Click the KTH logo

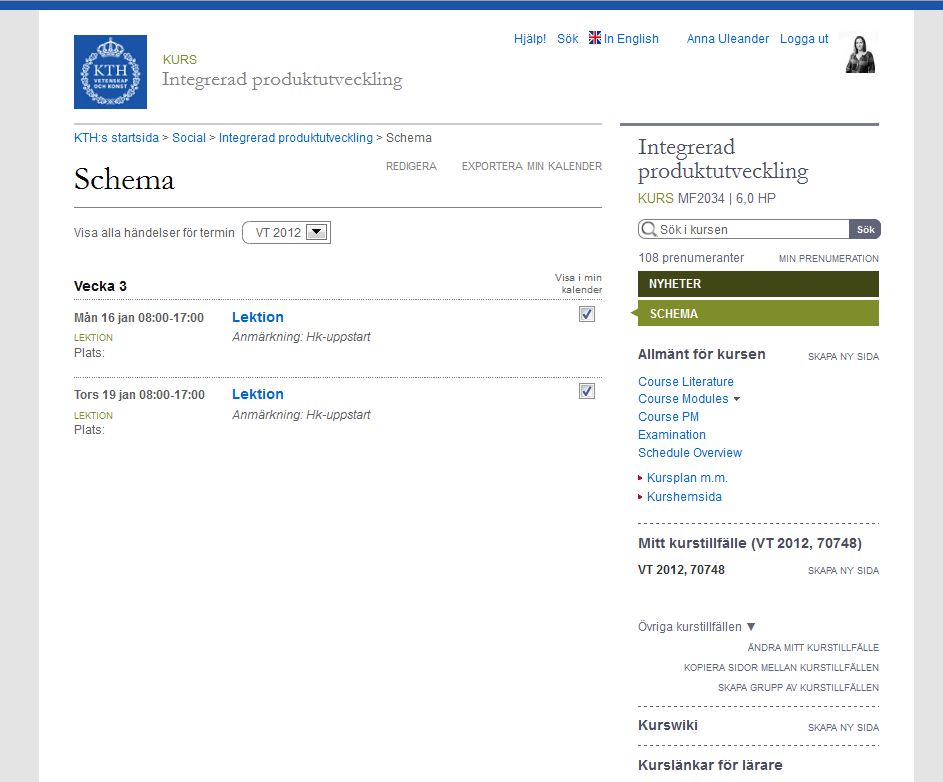tap(110, 72)
